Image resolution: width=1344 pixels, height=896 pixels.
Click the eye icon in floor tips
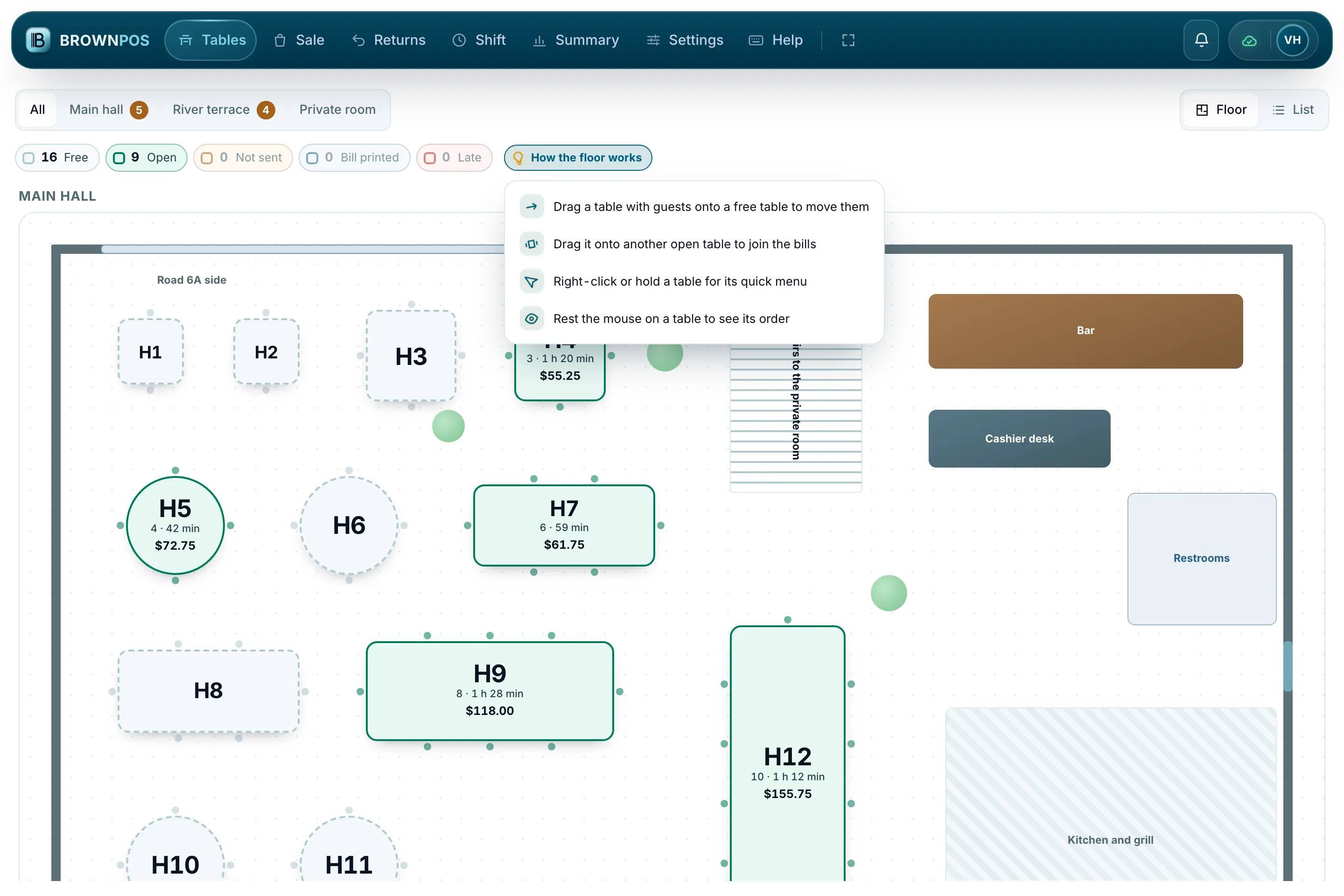[x=532, y=319]
